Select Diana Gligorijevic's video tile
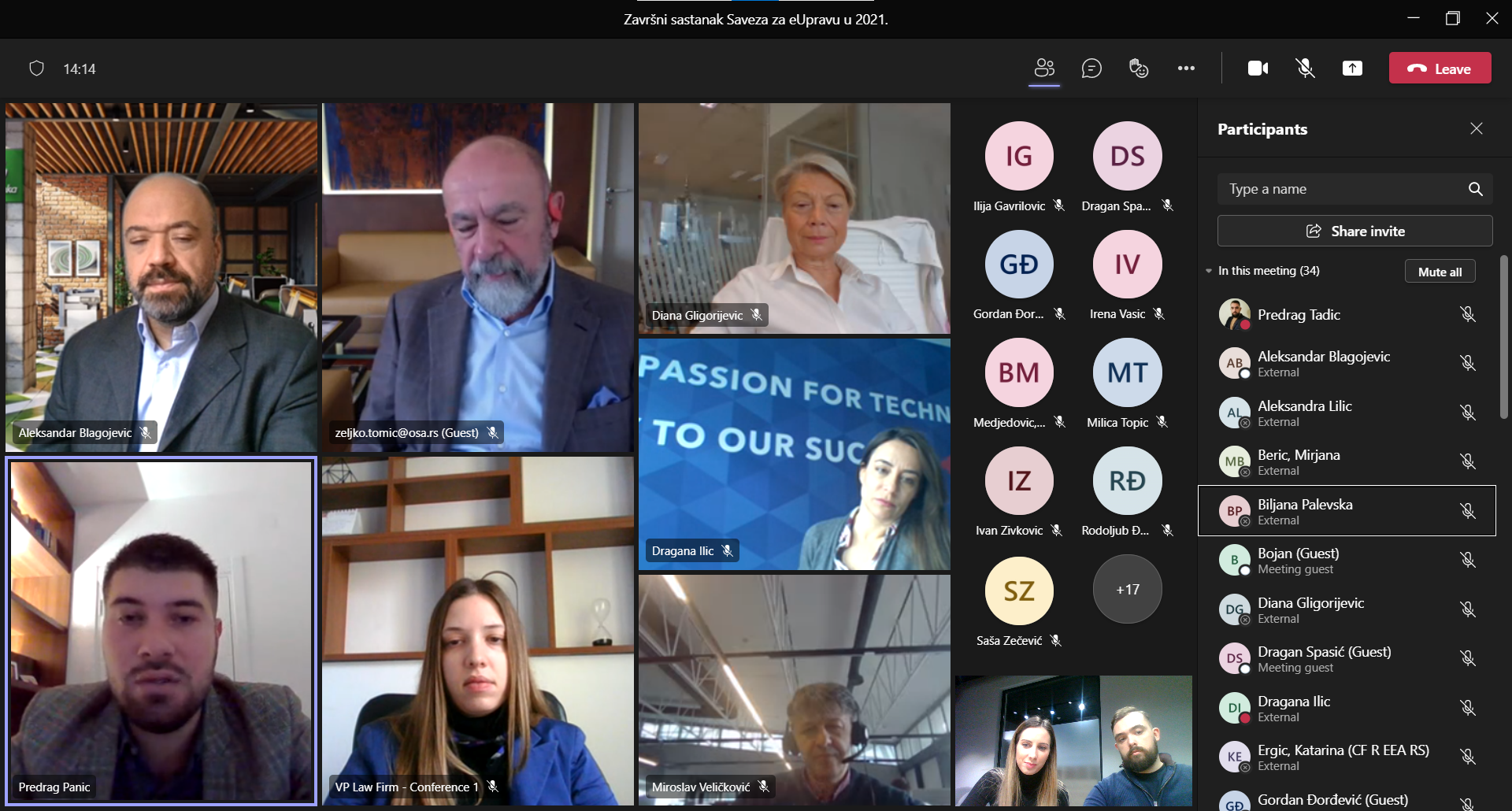The width and height of the screenshot is (1512, 811). click(795, 218)
